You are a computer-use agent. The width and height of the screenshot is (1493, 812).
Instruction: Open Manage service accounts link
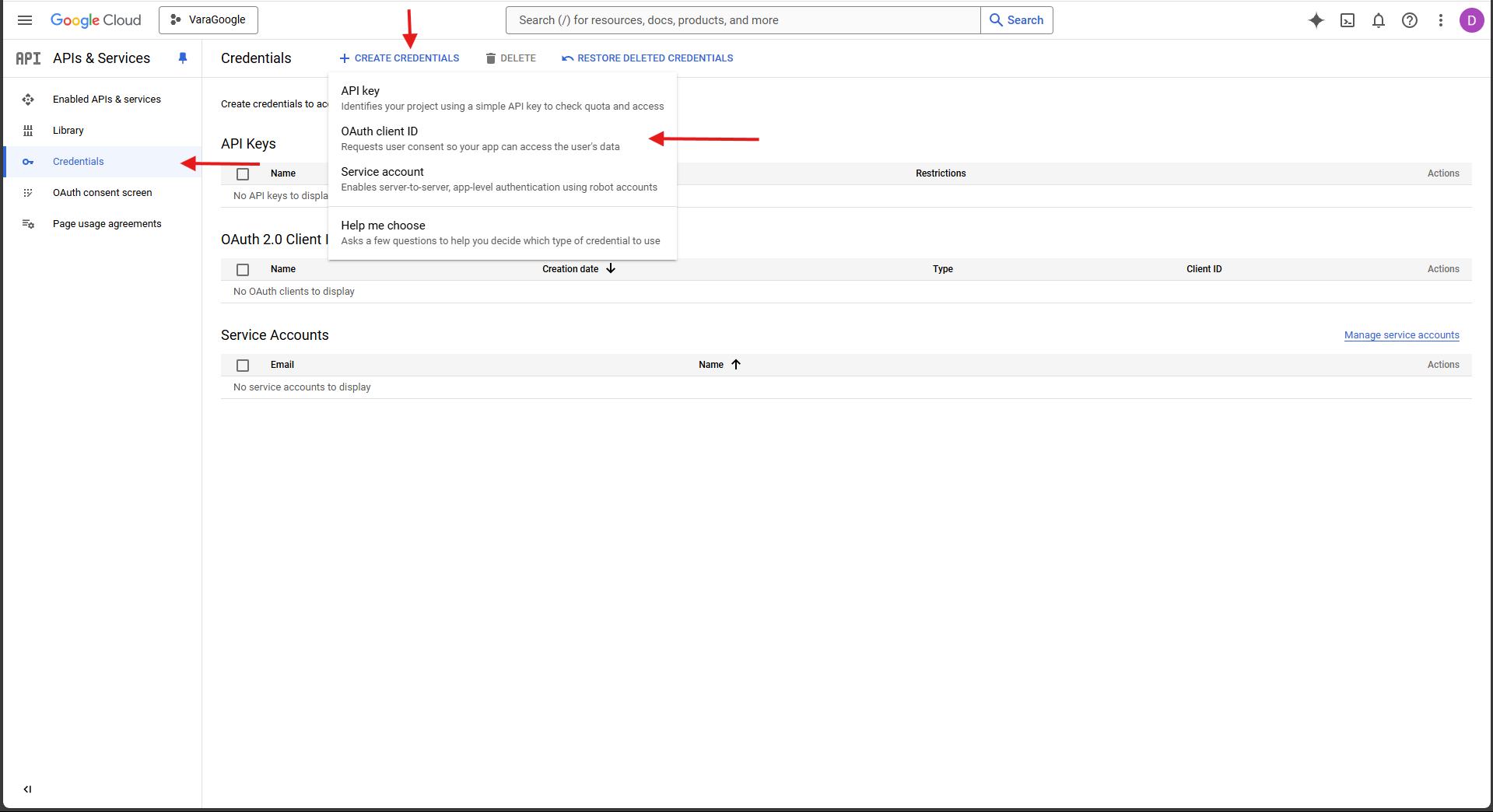(1402, 335)
